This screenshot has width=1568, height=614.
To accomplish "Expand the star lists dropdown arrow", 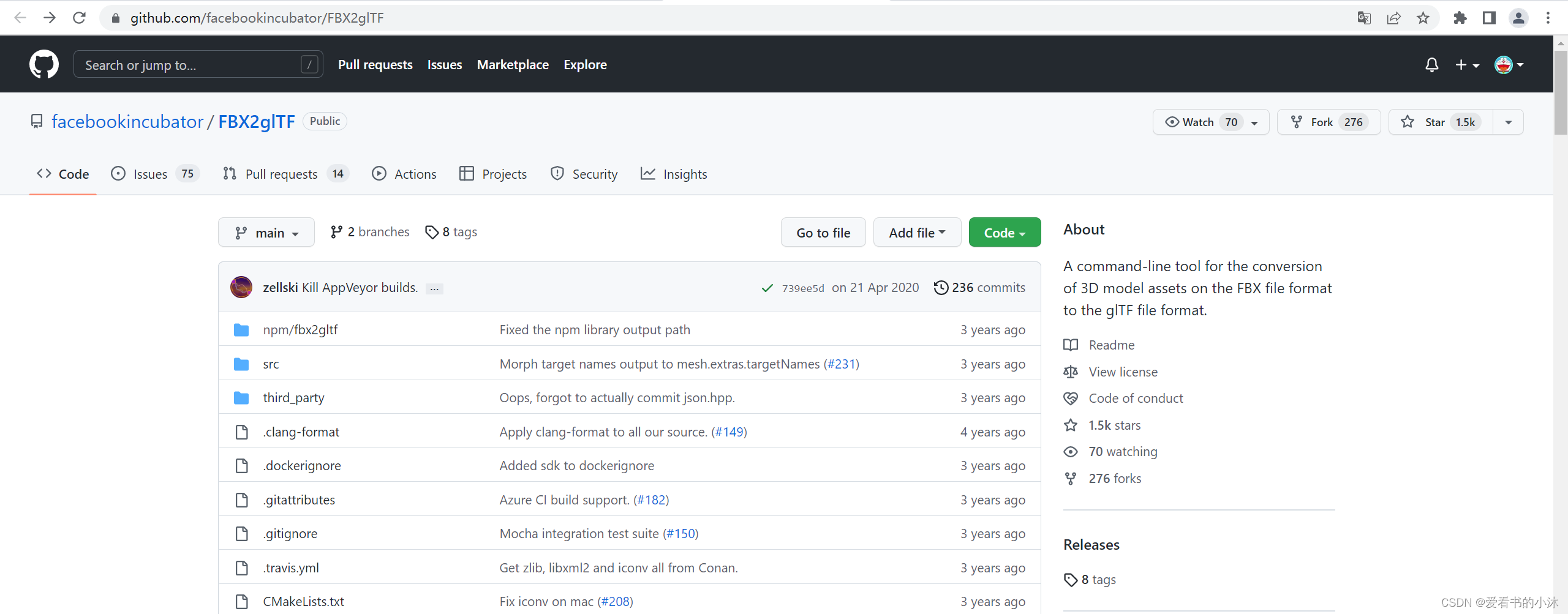I will tap(1509, 122).
